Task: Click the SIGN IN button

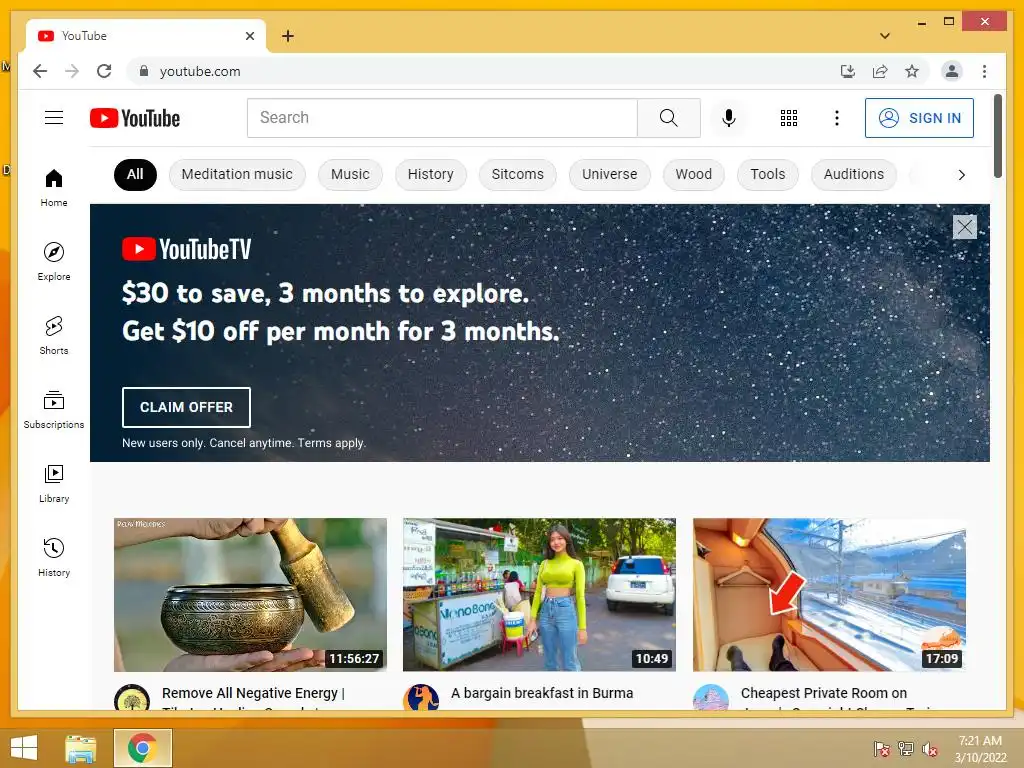Action: (919, 118)
